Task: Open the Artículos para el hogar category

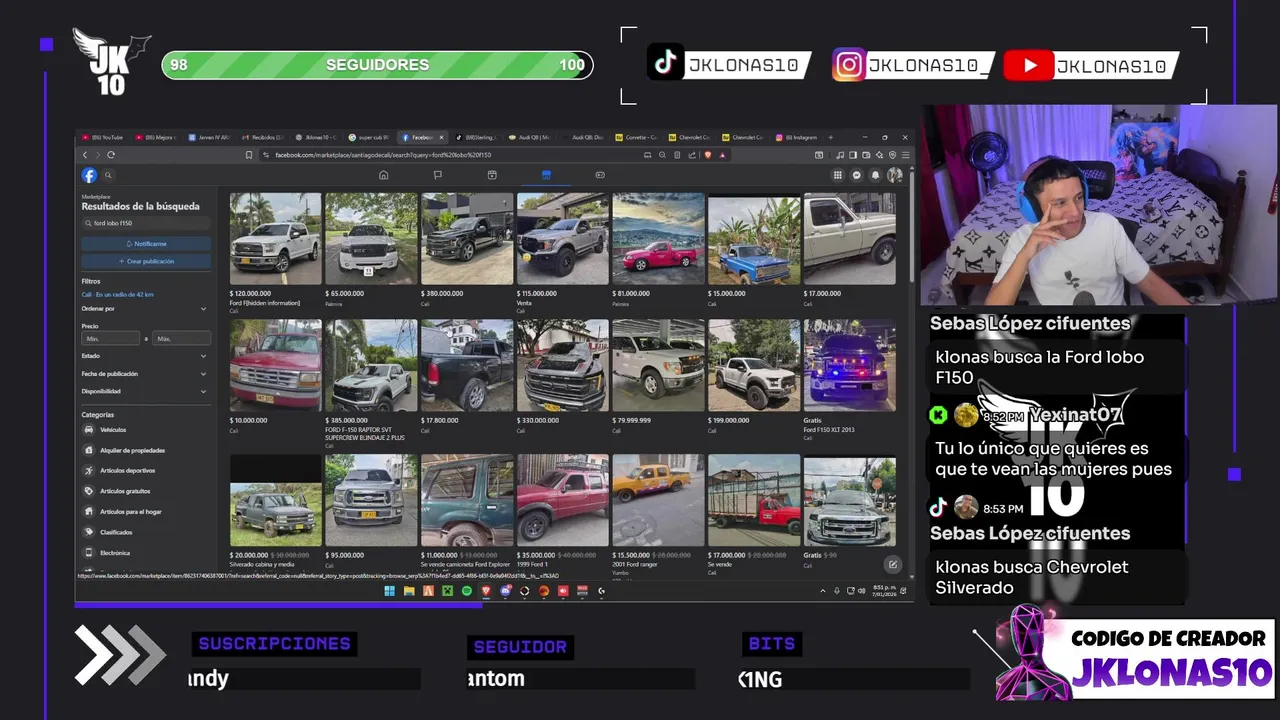Action: click(145, 511)
